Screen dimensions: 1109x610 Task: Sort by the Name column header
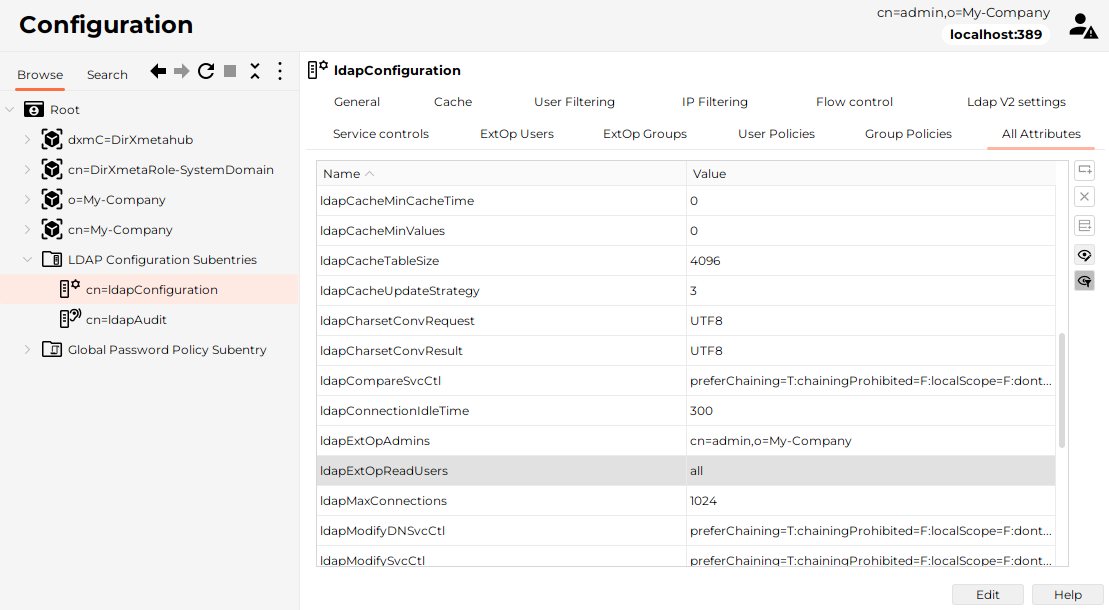[501, 173]
